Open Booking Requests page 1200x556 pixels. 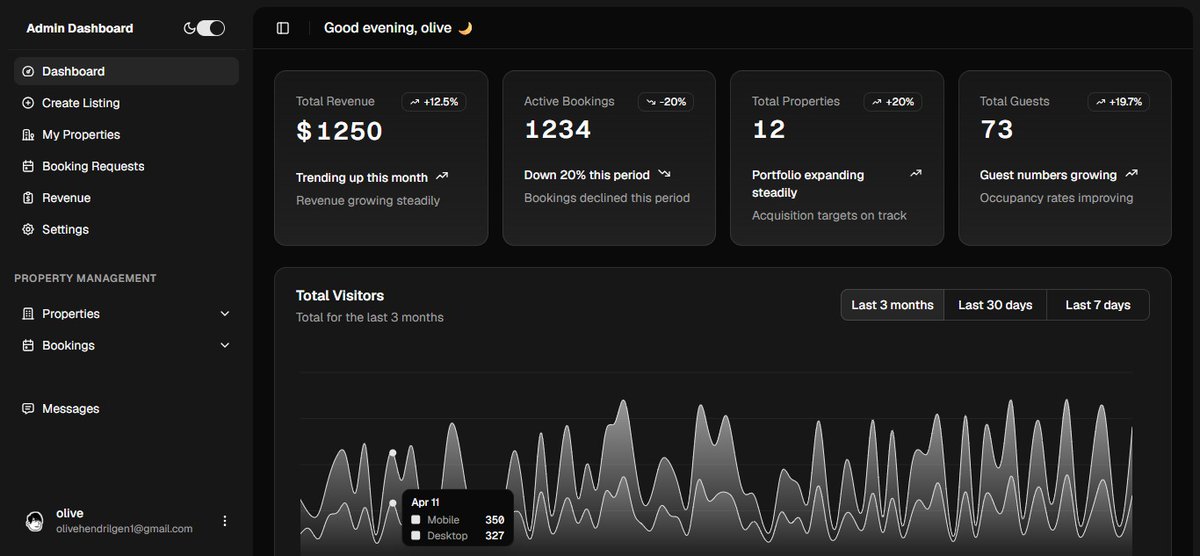pyautogui.click(x=127, y=166)
